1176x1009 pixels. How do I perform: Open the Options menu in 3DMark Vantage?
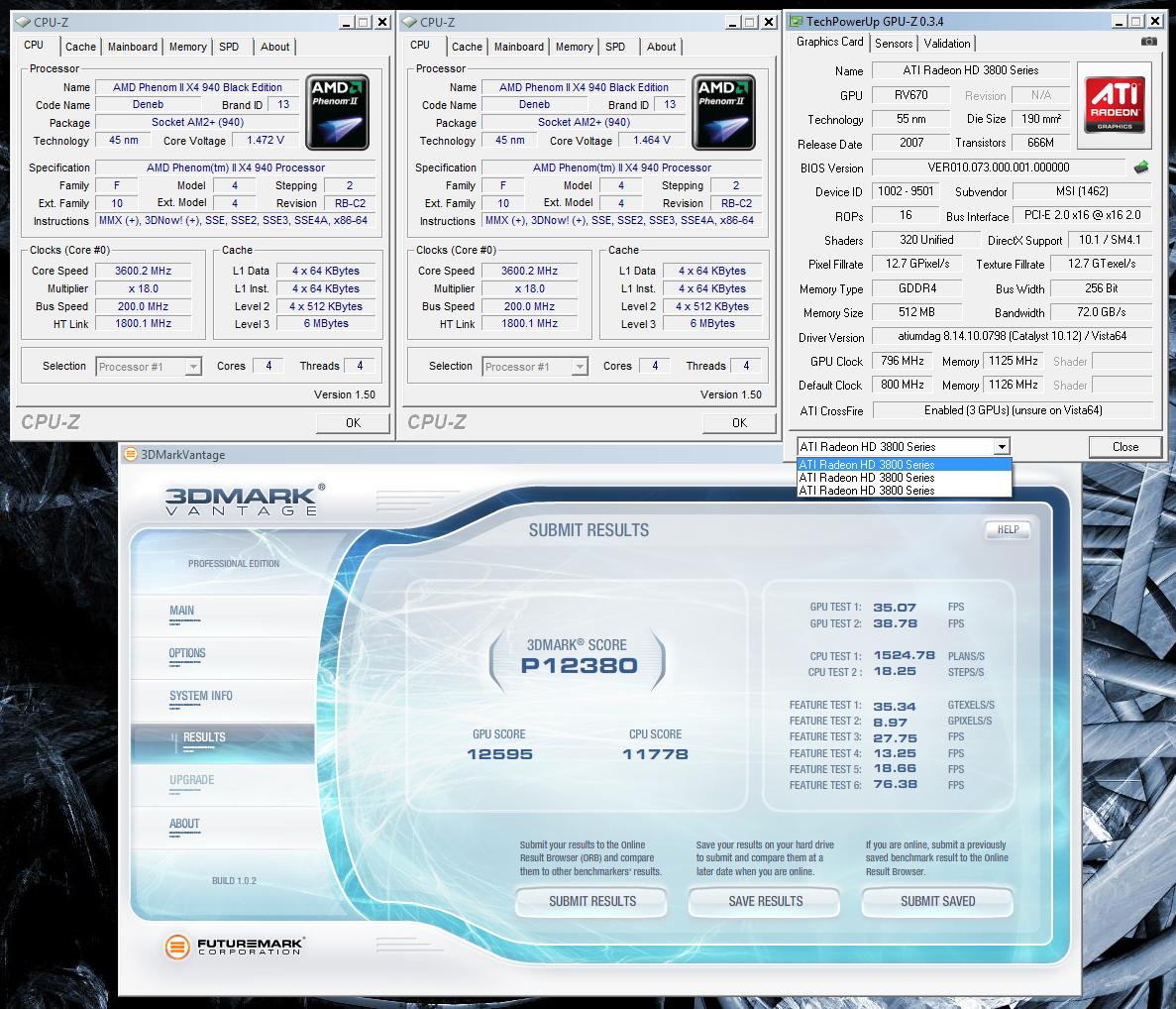[187, 653]
